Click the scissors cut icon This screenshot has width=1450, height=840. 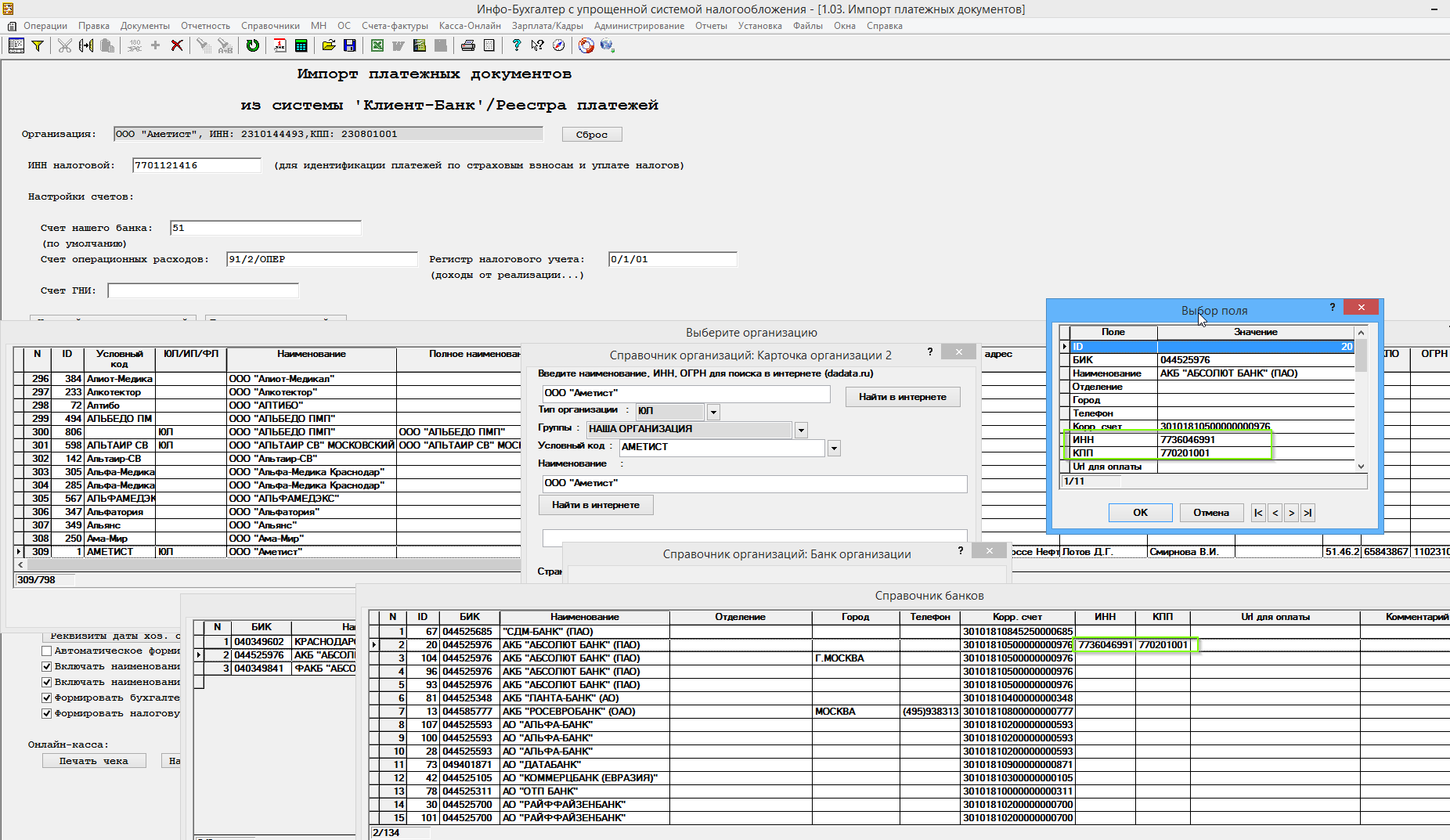coord(64,45)
